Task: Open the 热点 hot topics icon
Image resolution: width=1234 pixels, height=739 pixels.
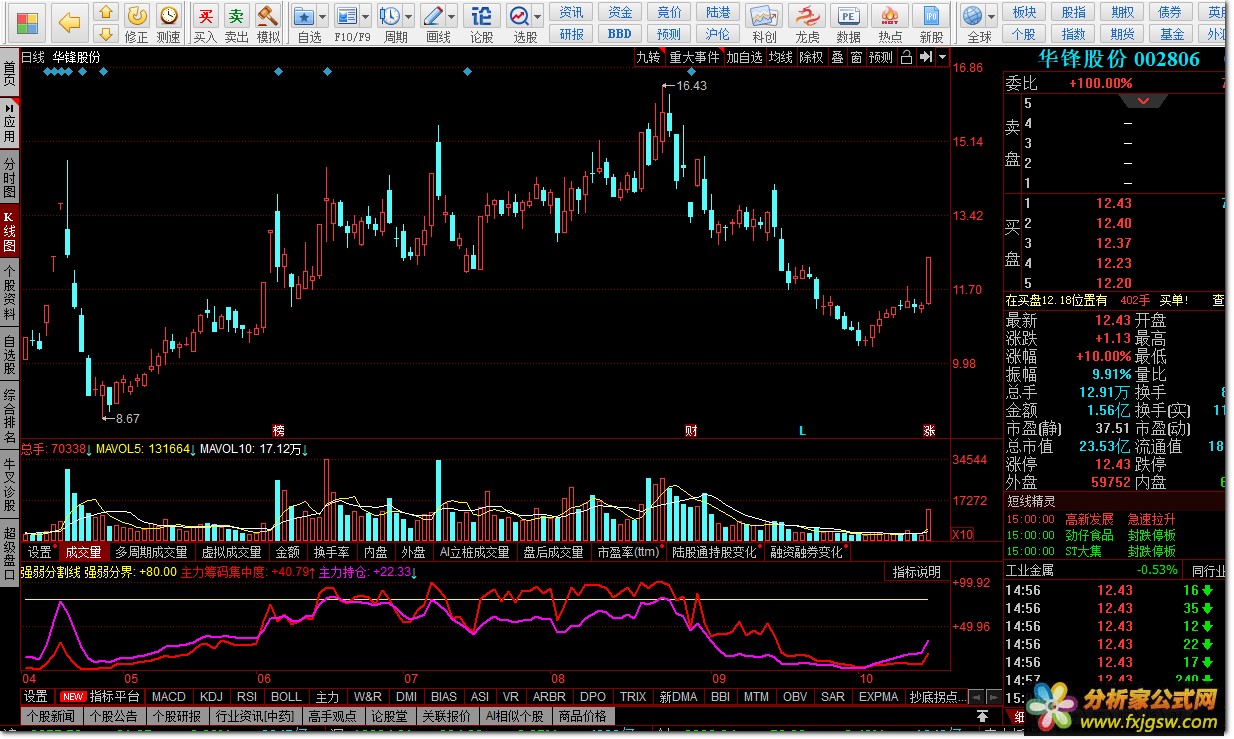Action: [x=890, y=24]
